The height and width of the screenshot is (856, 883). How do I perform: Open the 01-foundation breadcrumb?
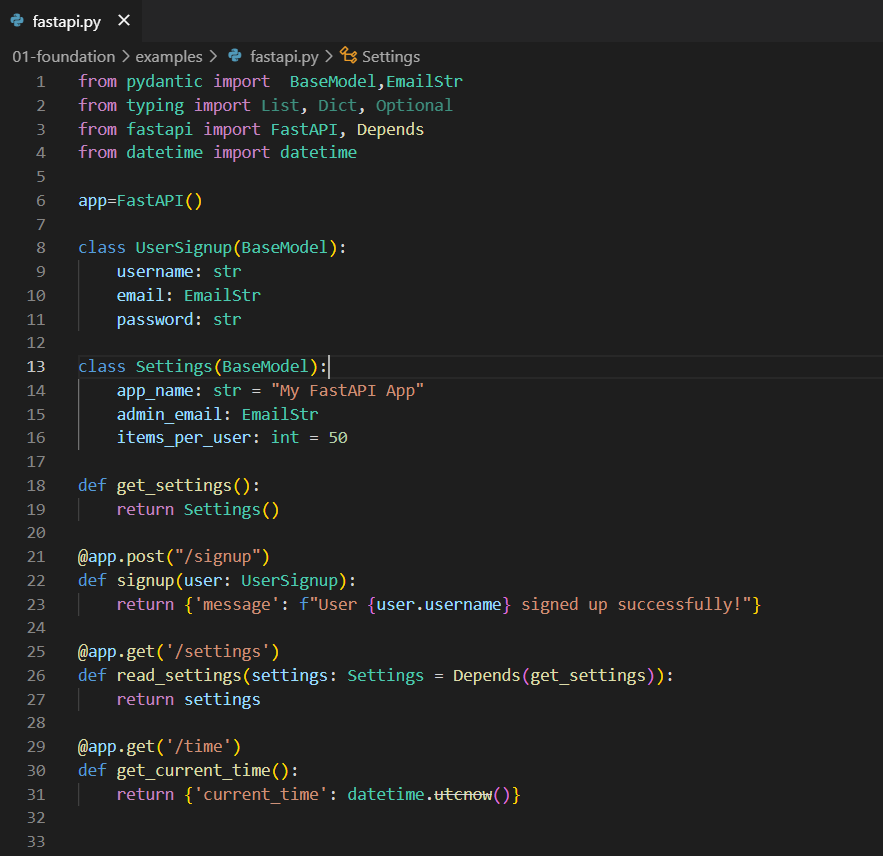pyautogui.click(x=64, y=57)
